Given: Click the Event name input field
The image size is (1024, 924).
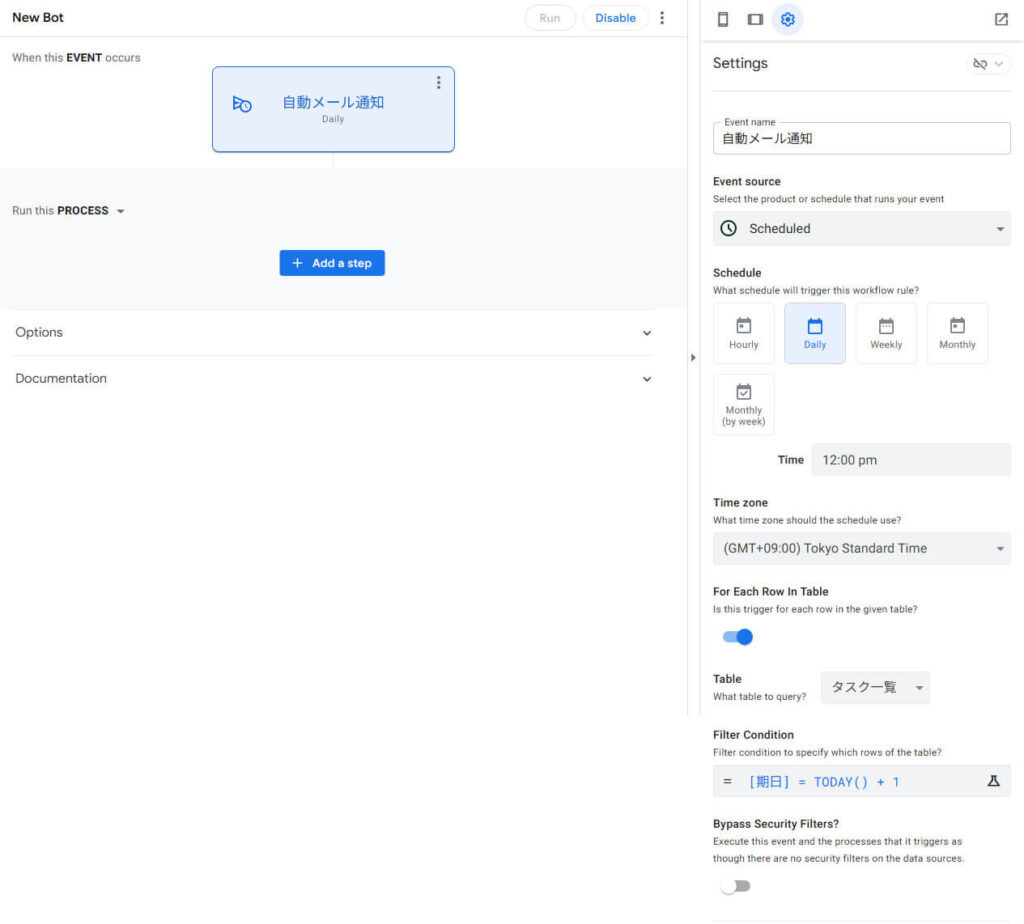Looking at the screenshot, I should [x=861, y=139].
